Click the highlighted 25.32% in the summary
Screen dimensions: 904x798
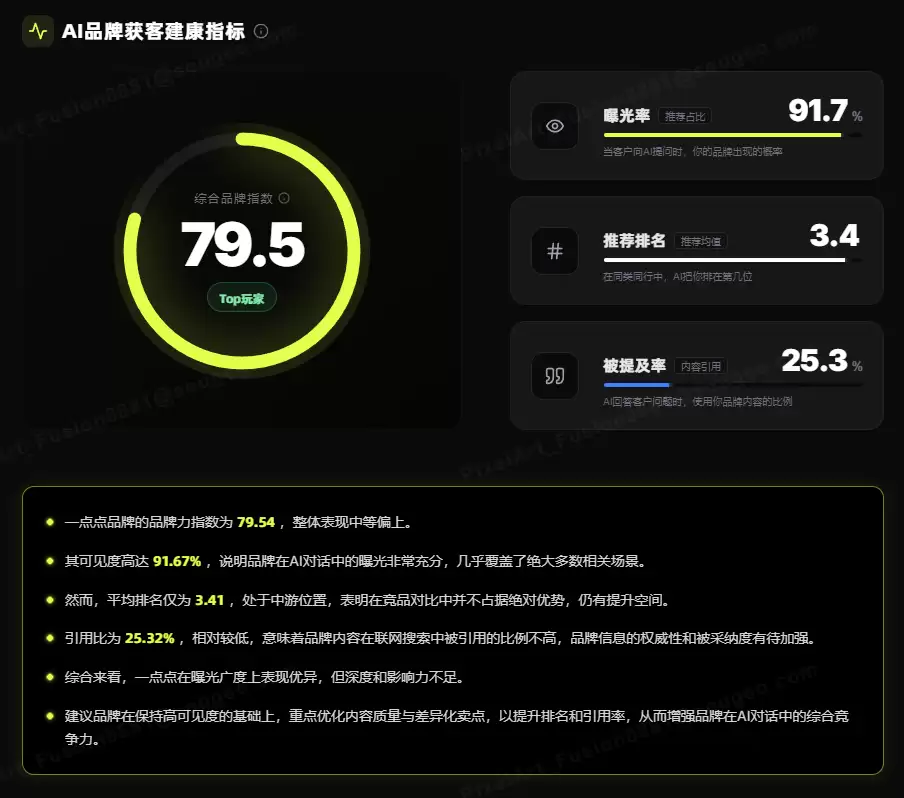pos(150,638)
